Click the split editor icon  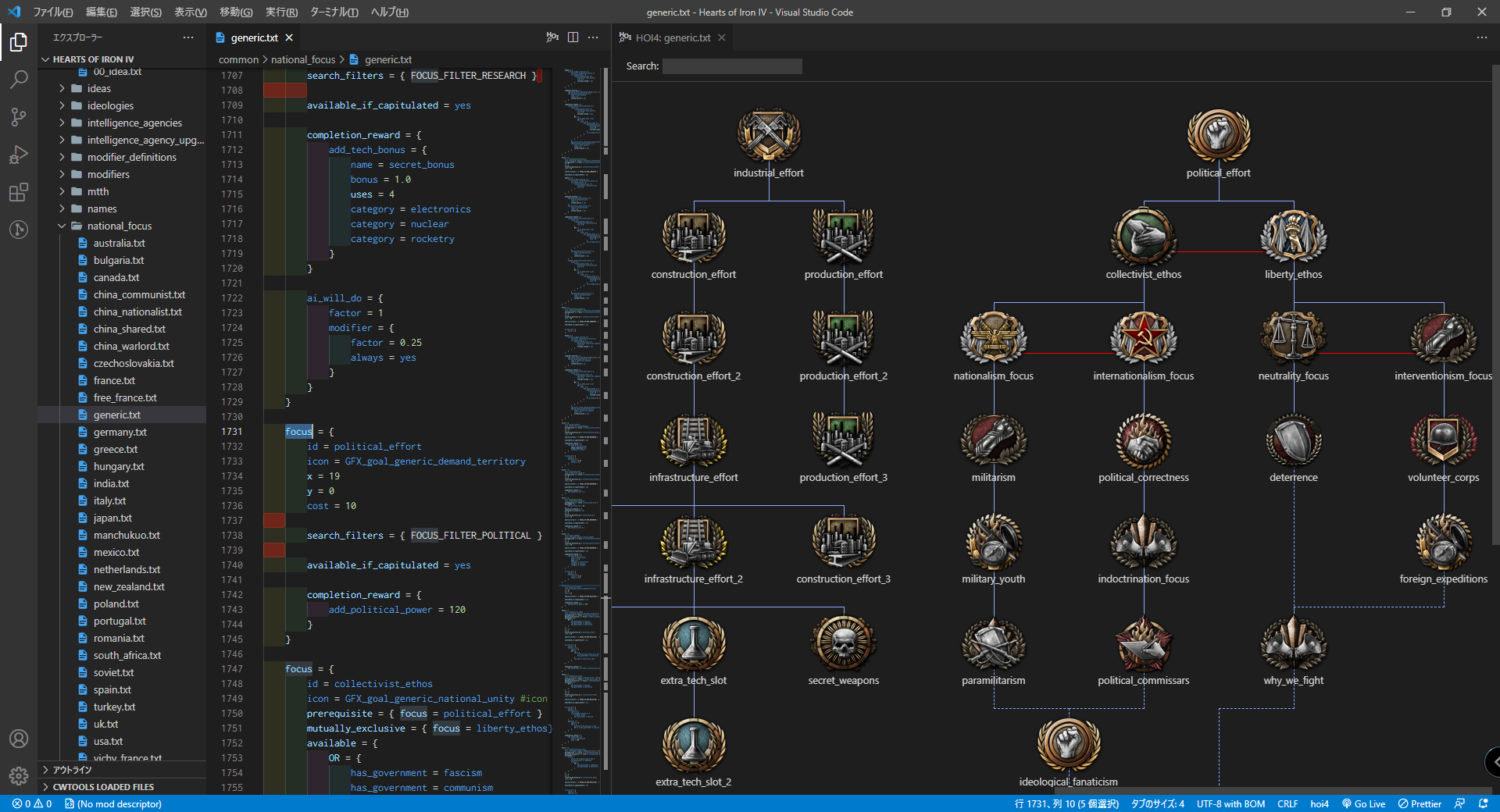[573, 37]
